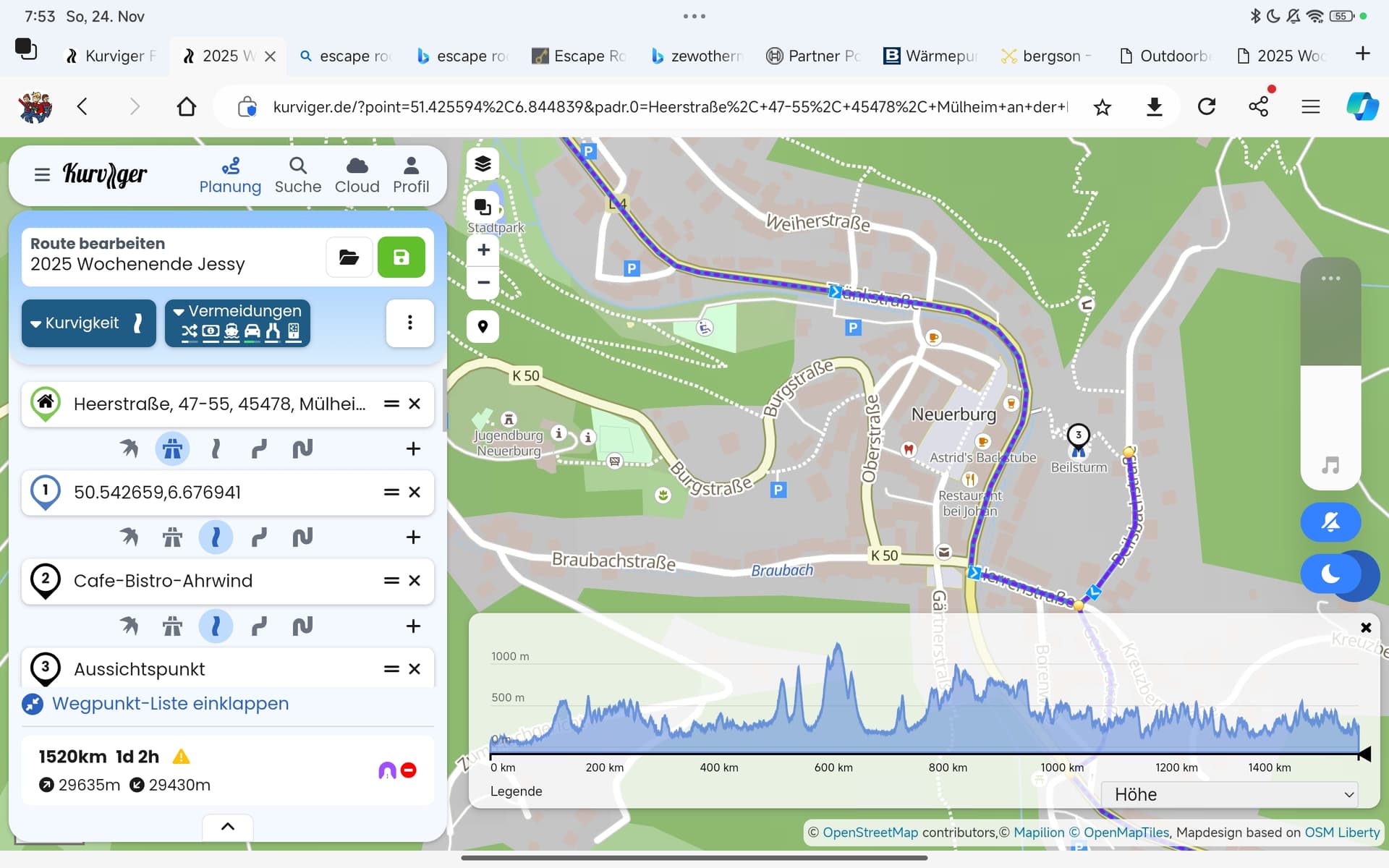Click the tunnel avoidance indicator icon

tap(388, 770)
